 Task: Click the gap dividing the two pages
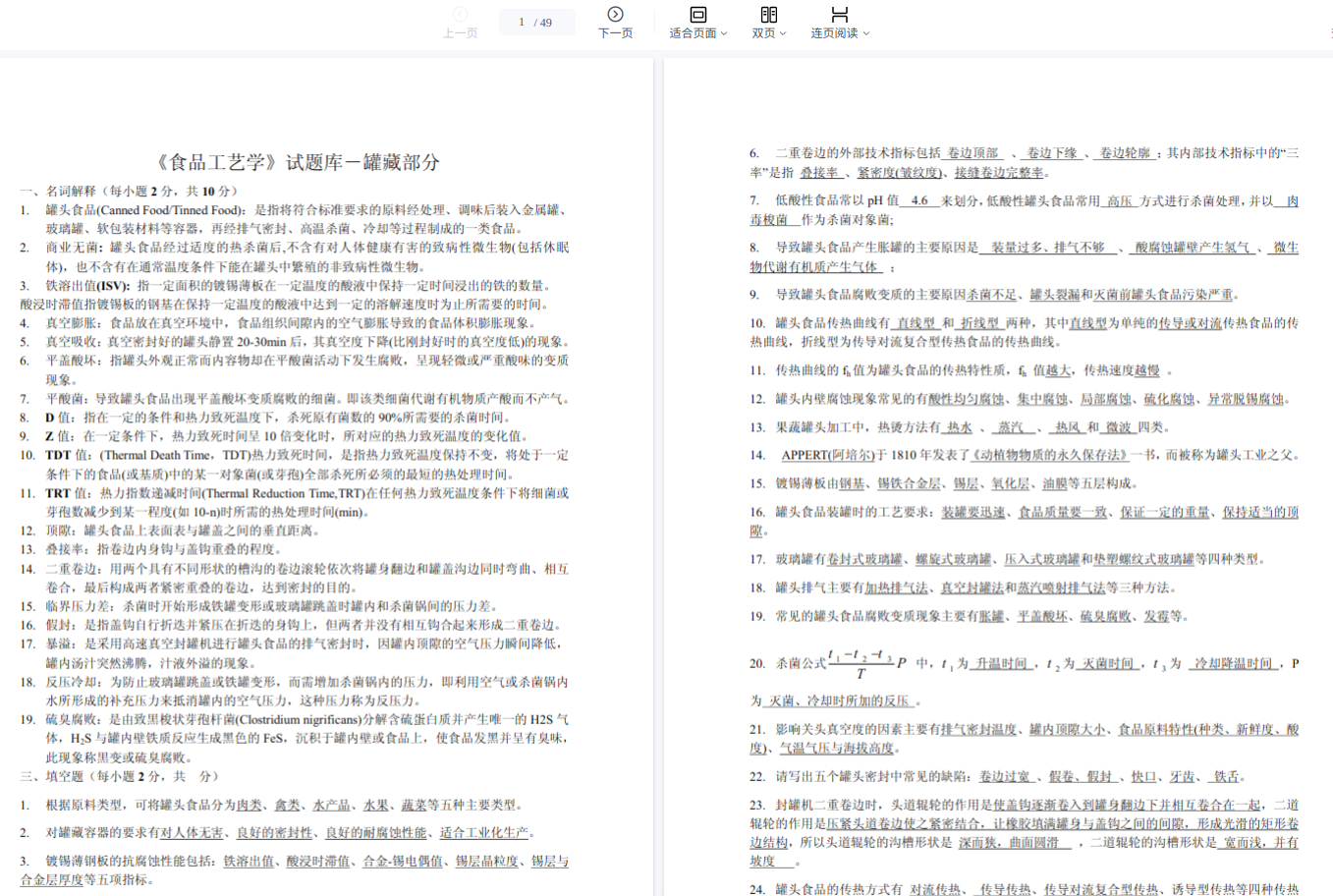658,472
